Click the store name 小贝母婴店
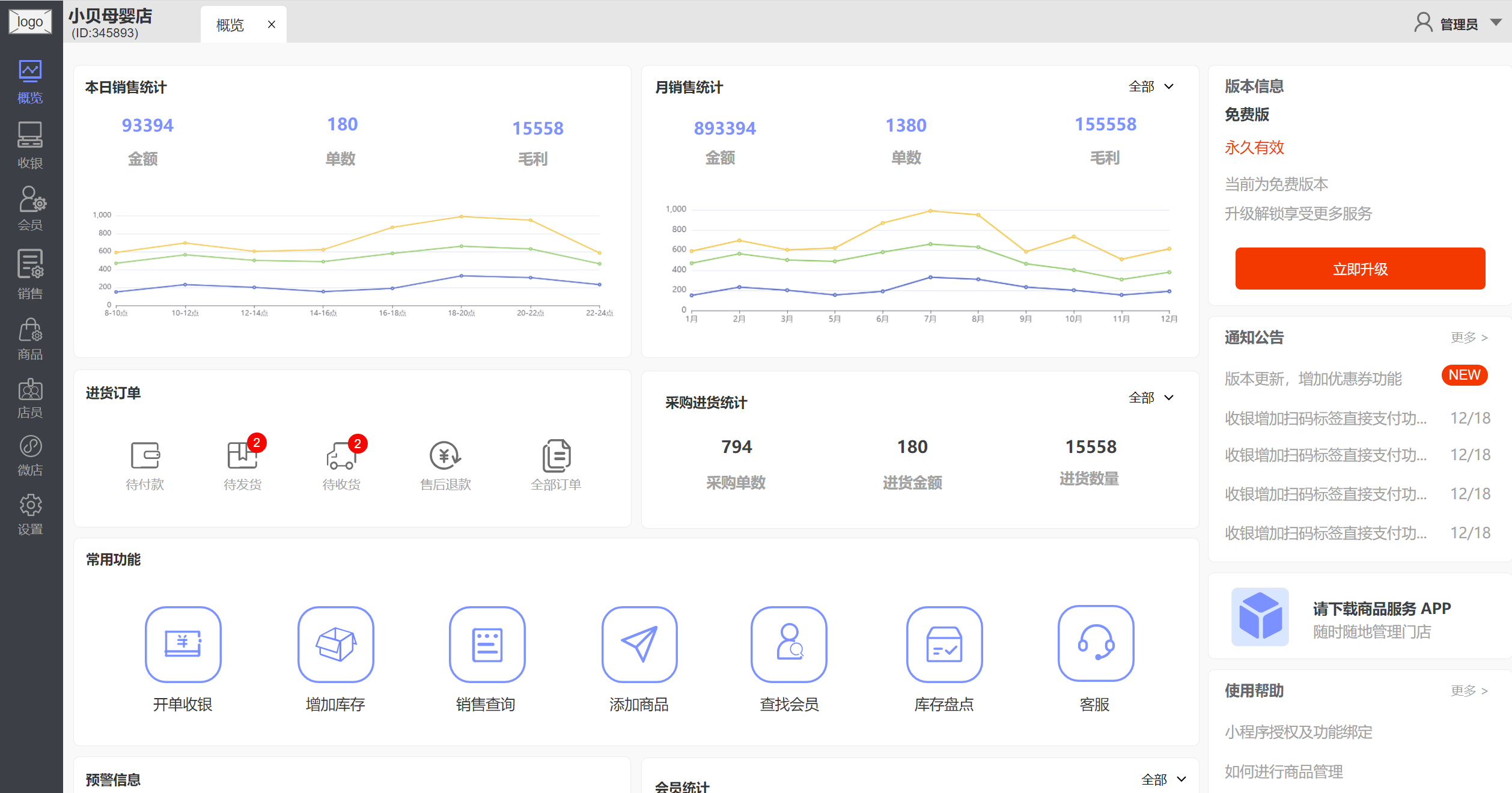This screenshot has height=793, width=1512. 110,16
